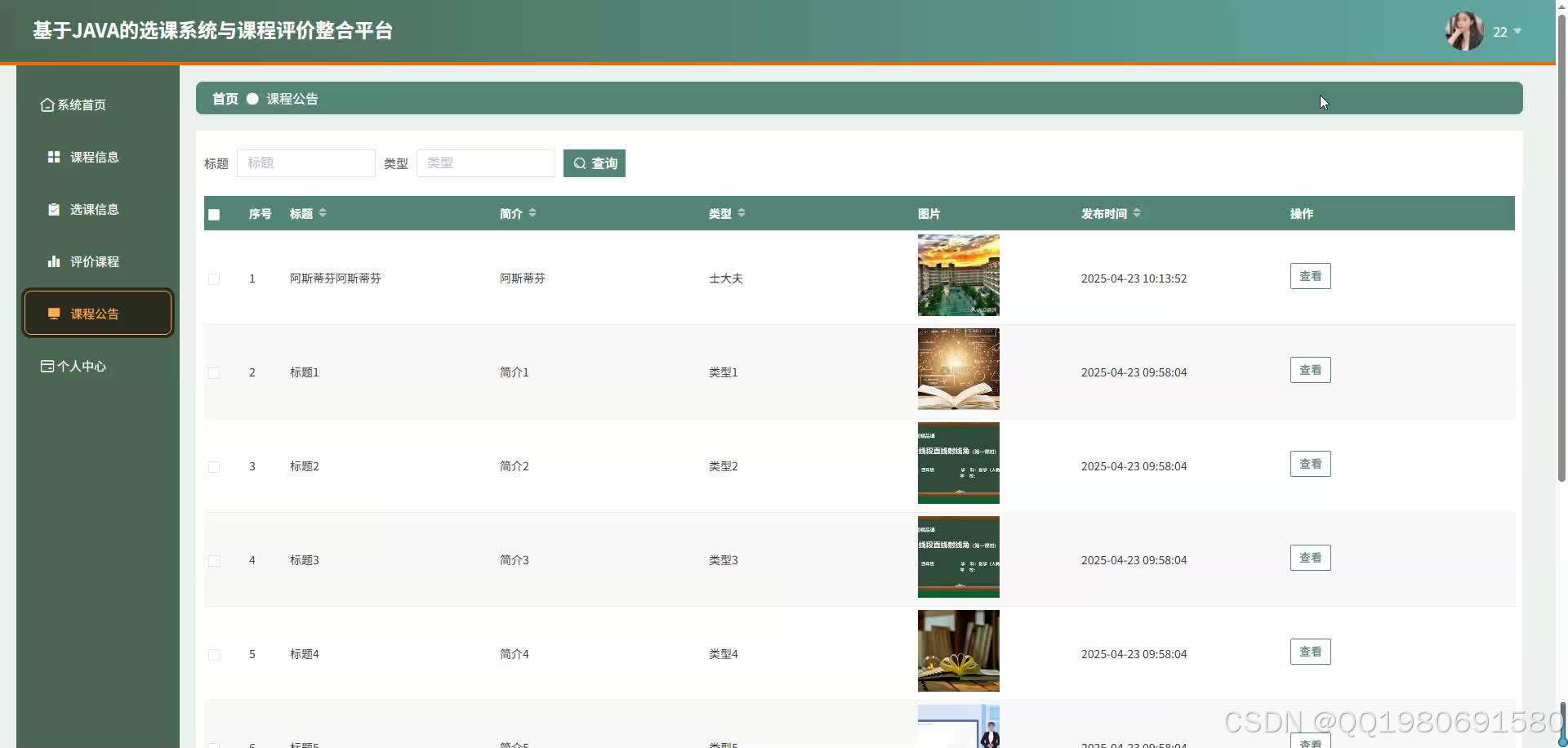Open 评价课程 in the sidebar

[98, 261]
